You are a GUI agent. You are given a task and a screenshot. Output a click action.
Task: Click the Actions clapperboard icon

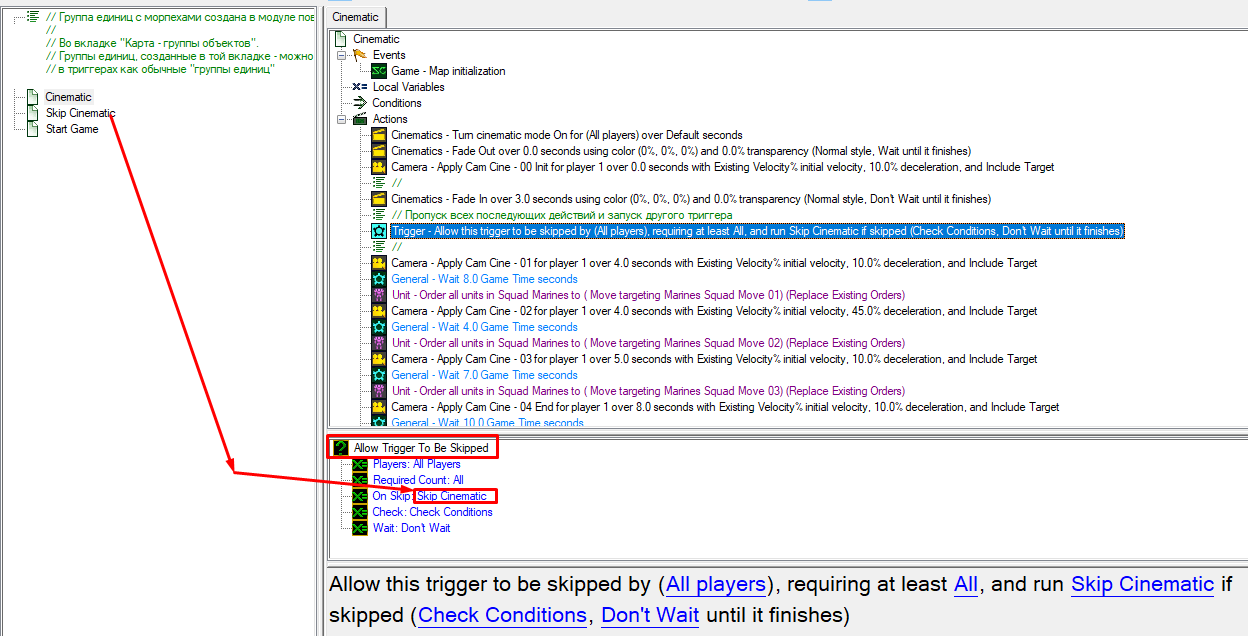(x=360, y=119)
